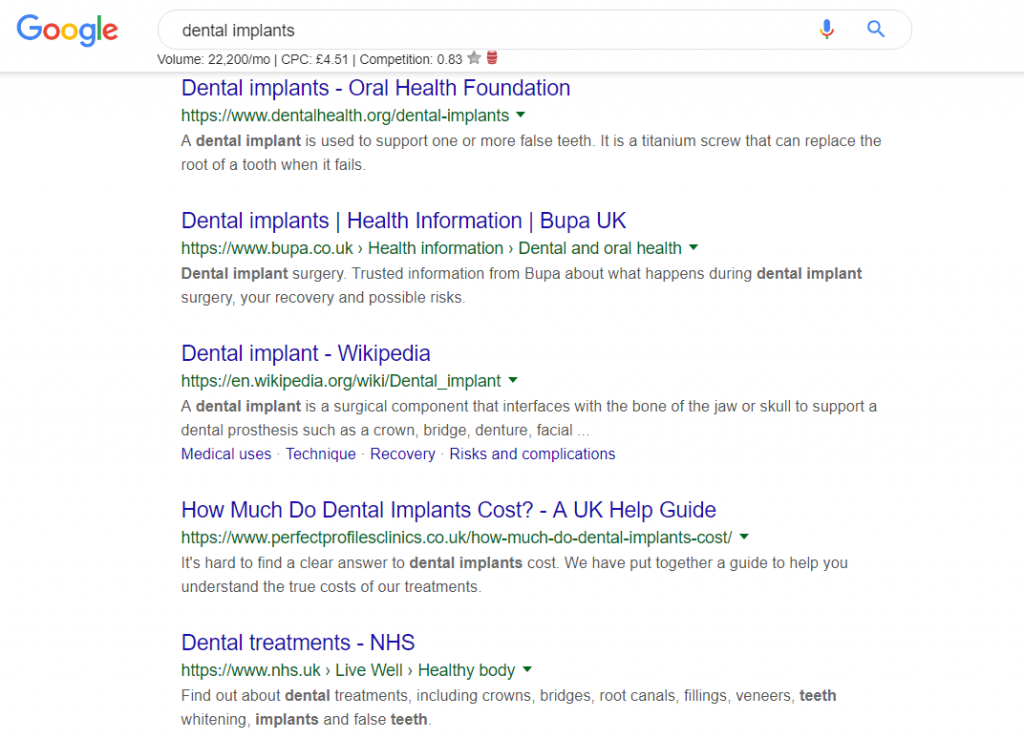Click the snippet mentioning titanium screw
The image size is (1024, 739).
pos(531,153)
